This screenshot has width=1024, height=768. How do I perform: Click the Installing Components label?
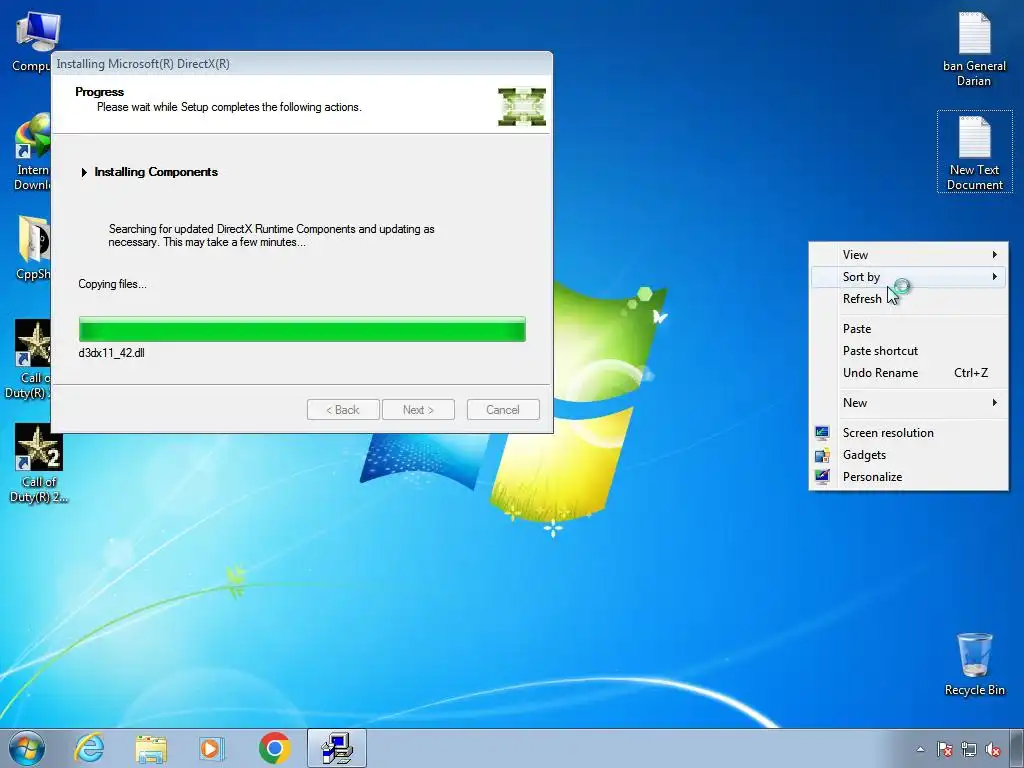(x=156, y=172)
